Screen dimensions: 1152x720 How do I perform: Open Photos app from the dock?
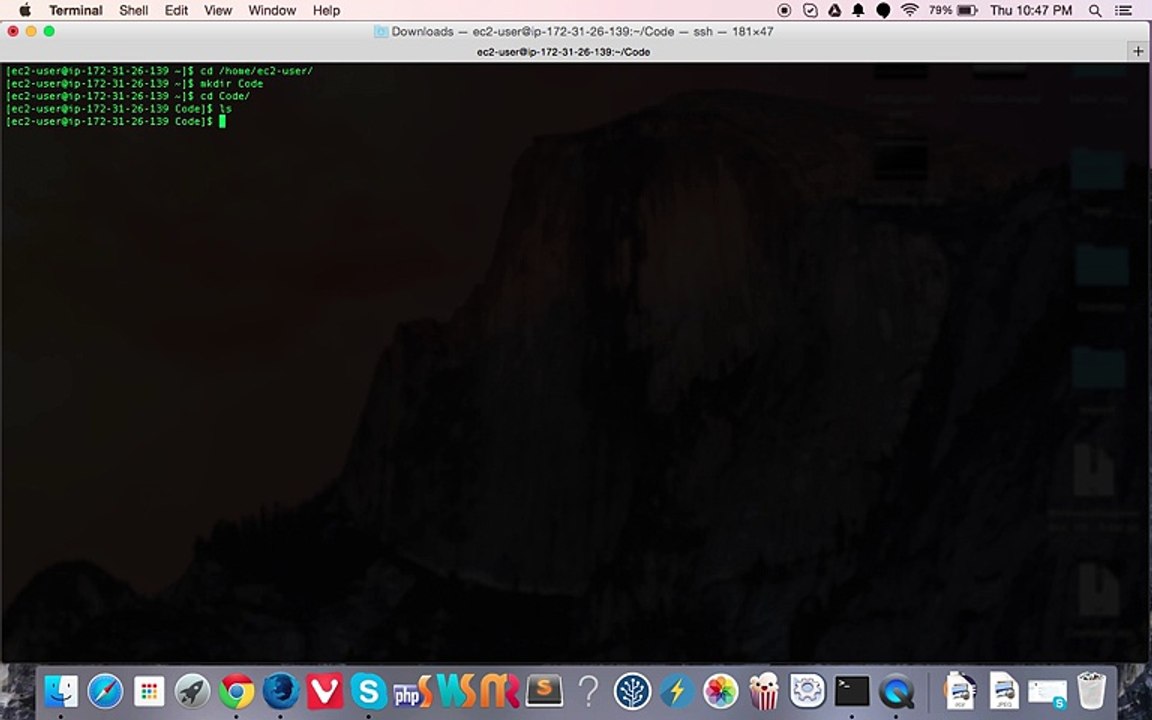click(721, 691)
